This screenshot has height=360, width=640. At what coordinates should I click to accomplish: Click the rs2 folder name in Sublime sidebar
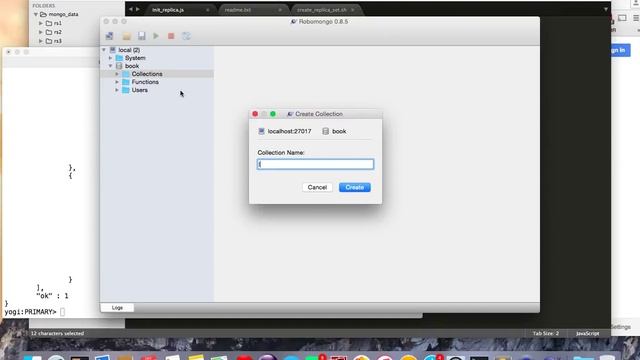(58, 32)
